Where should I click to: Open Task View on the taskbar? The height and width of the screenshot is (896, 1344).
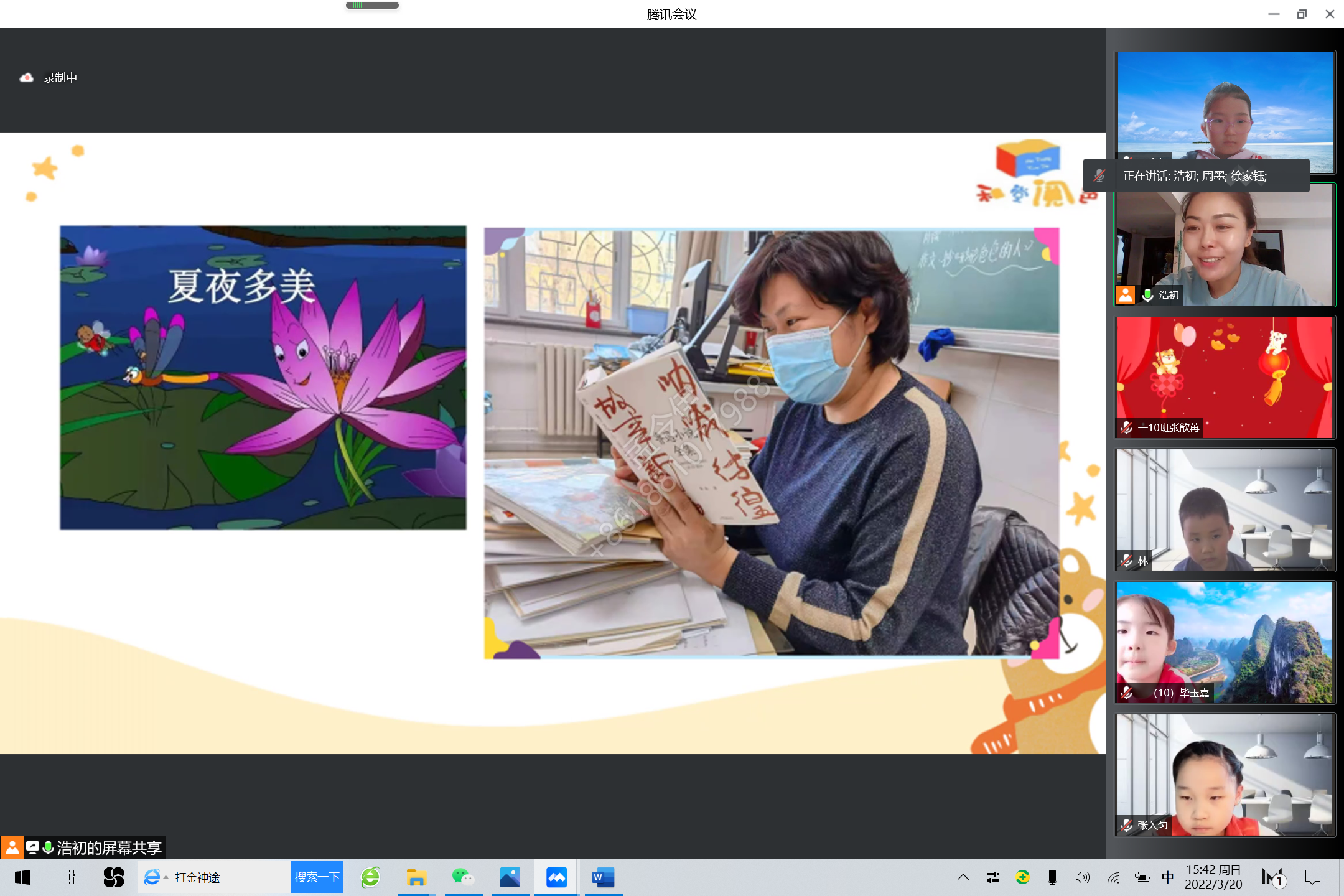point(67,877)
